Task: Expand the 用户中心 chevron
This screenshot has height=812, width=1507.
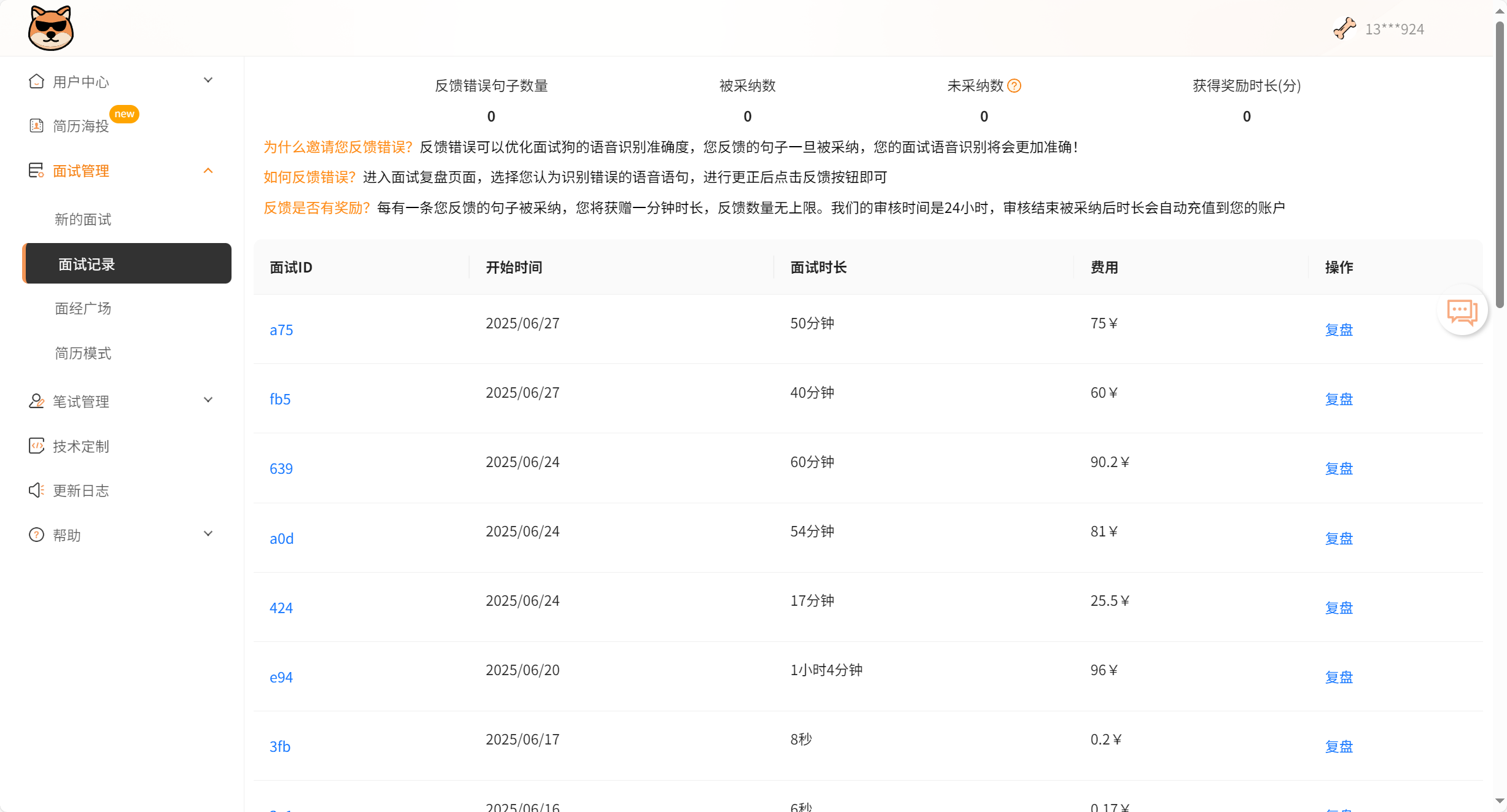Action: (208, 80)
